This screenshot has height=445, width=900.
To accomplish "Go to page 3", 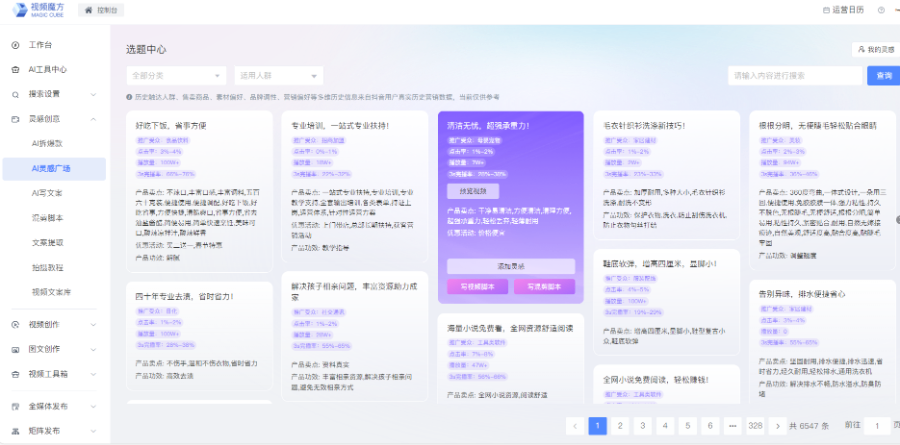I will pos(642,425).
